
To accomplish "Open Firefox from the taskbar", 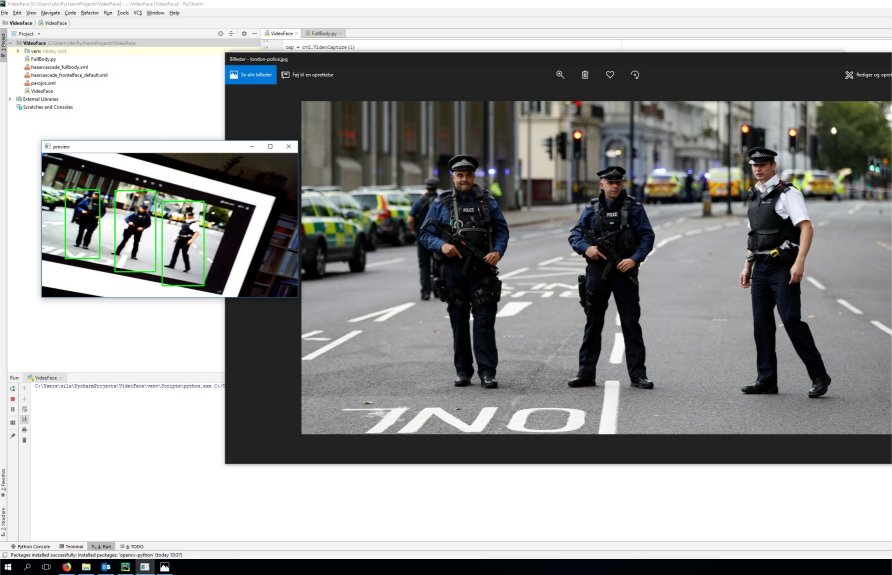I will (x=67, y=567).
